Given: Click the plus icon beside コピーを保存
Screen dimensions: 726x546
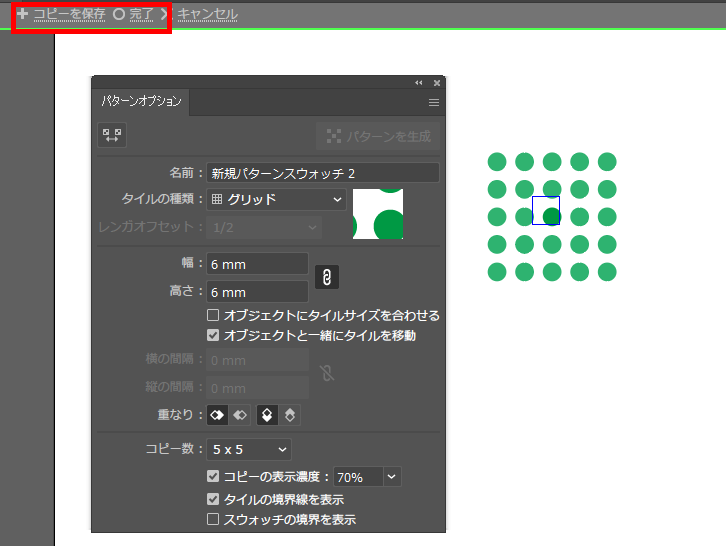Looking at the screenshot, I should pyautogui.click(x=22, y=14).
